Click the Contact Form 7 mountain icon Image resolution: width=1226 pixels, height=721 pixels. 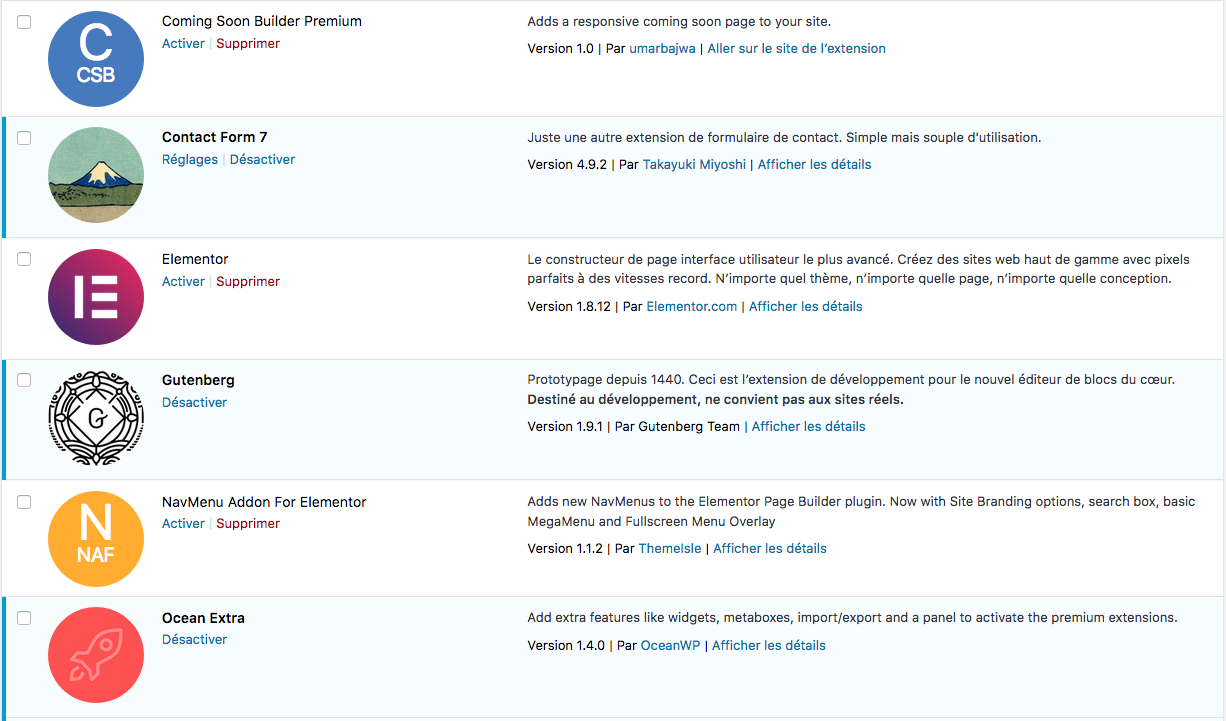tap(96, 175)
